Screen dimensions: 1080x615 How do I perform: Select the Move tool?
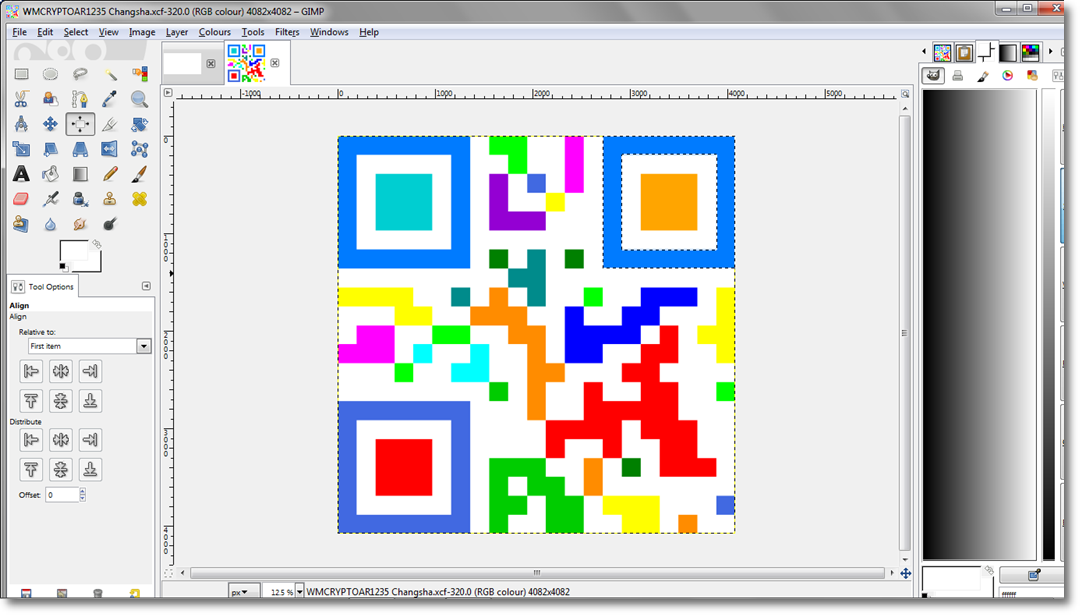[50, 124]
